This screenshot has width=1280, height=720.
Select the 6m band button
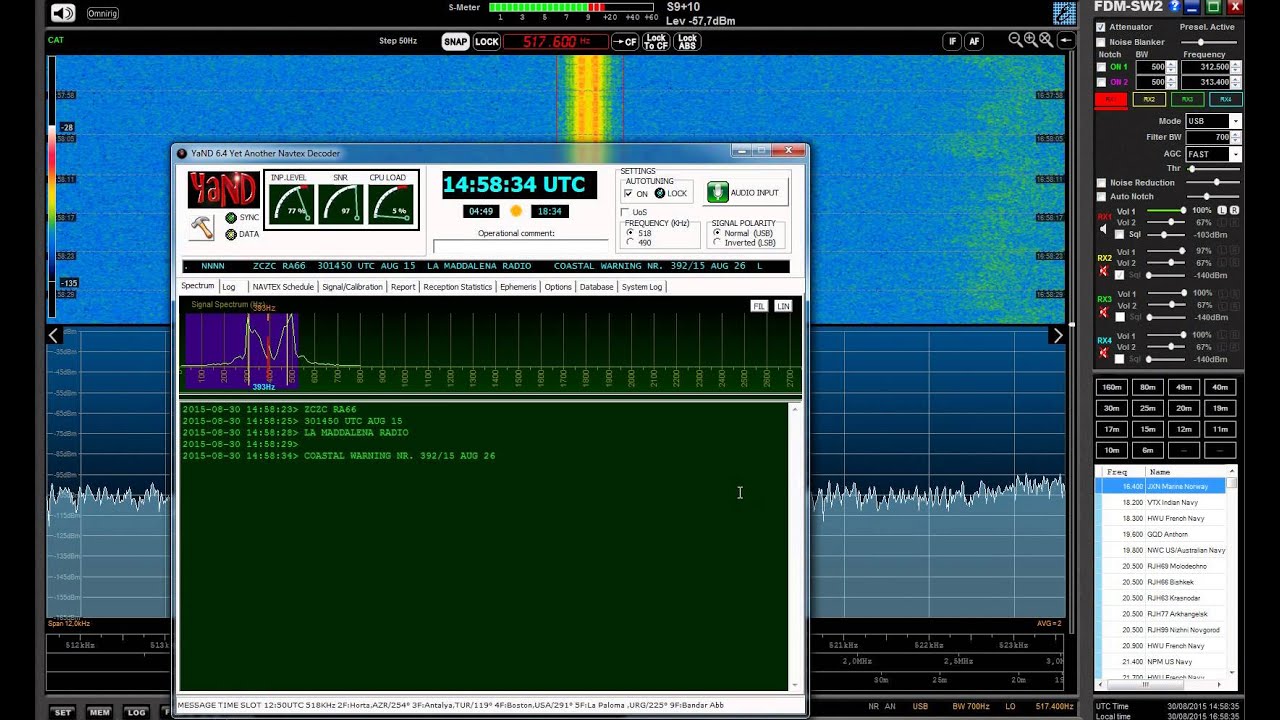[1147, 450]
